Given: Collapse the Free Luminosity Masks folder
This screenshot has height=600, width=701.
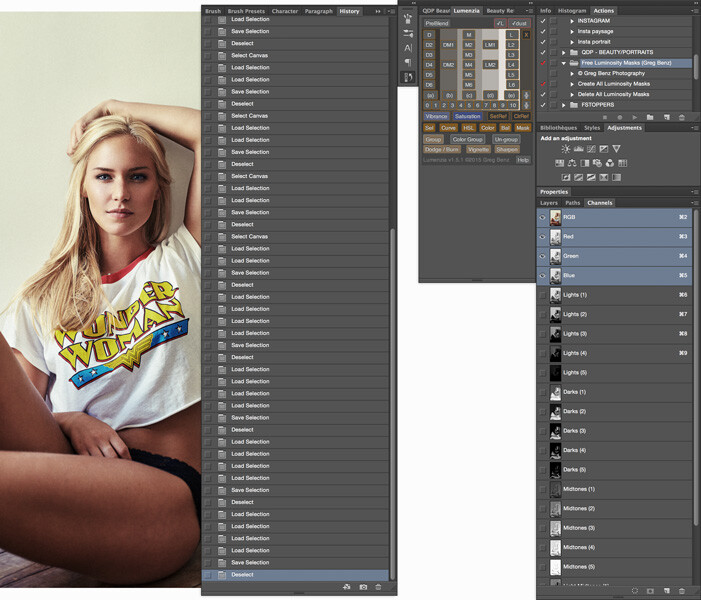Looking at the screenshot, I should pyautogui.click(x=564, y=63).
